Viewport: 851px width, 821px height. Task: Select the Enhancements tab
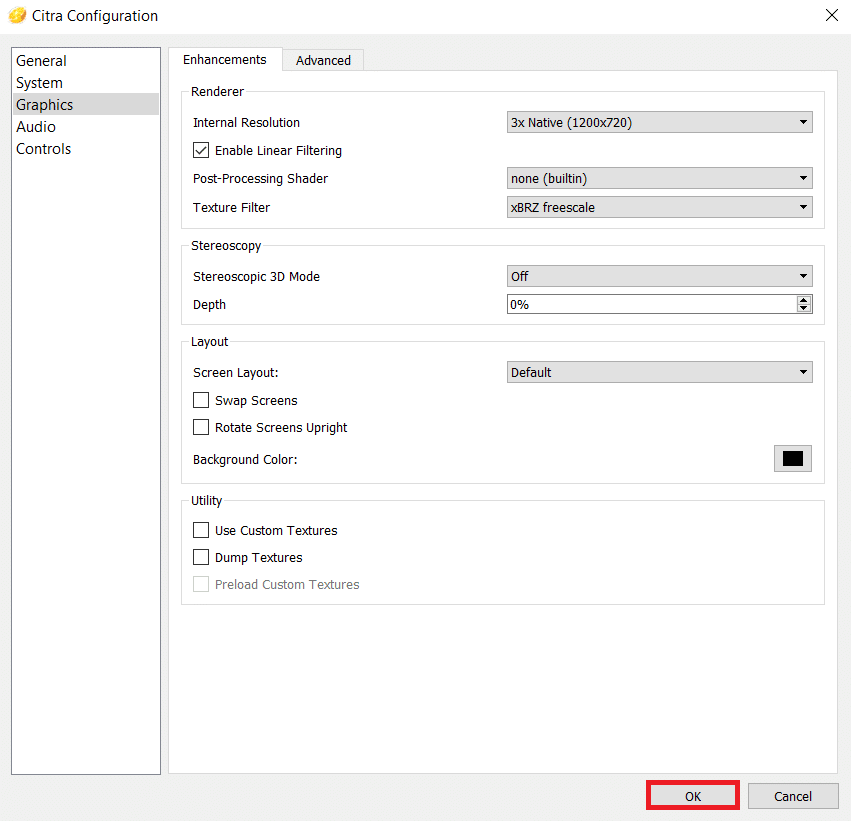[x=225, y=60]
